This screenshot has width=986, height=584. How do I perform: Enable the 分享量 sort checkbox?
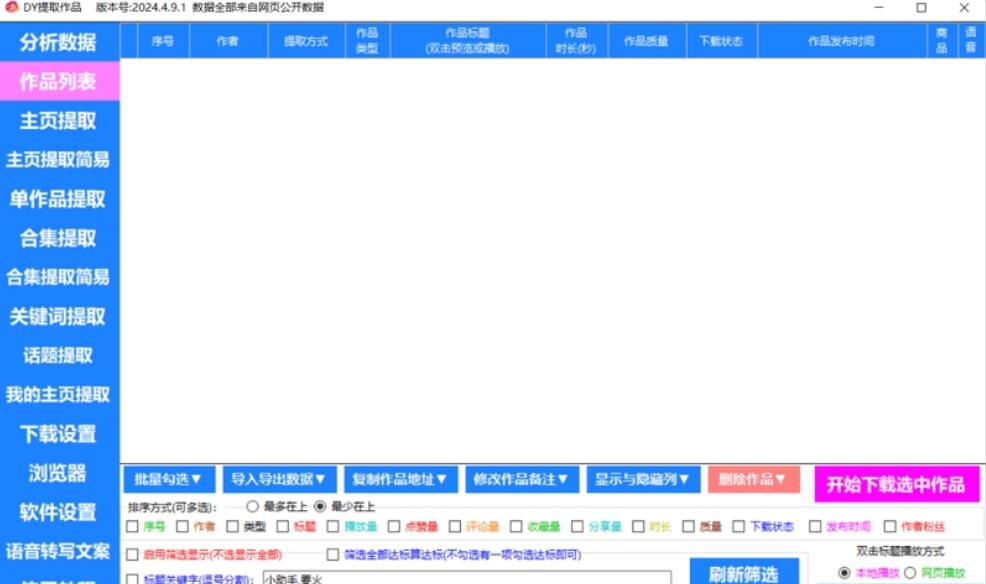[577, 526]
